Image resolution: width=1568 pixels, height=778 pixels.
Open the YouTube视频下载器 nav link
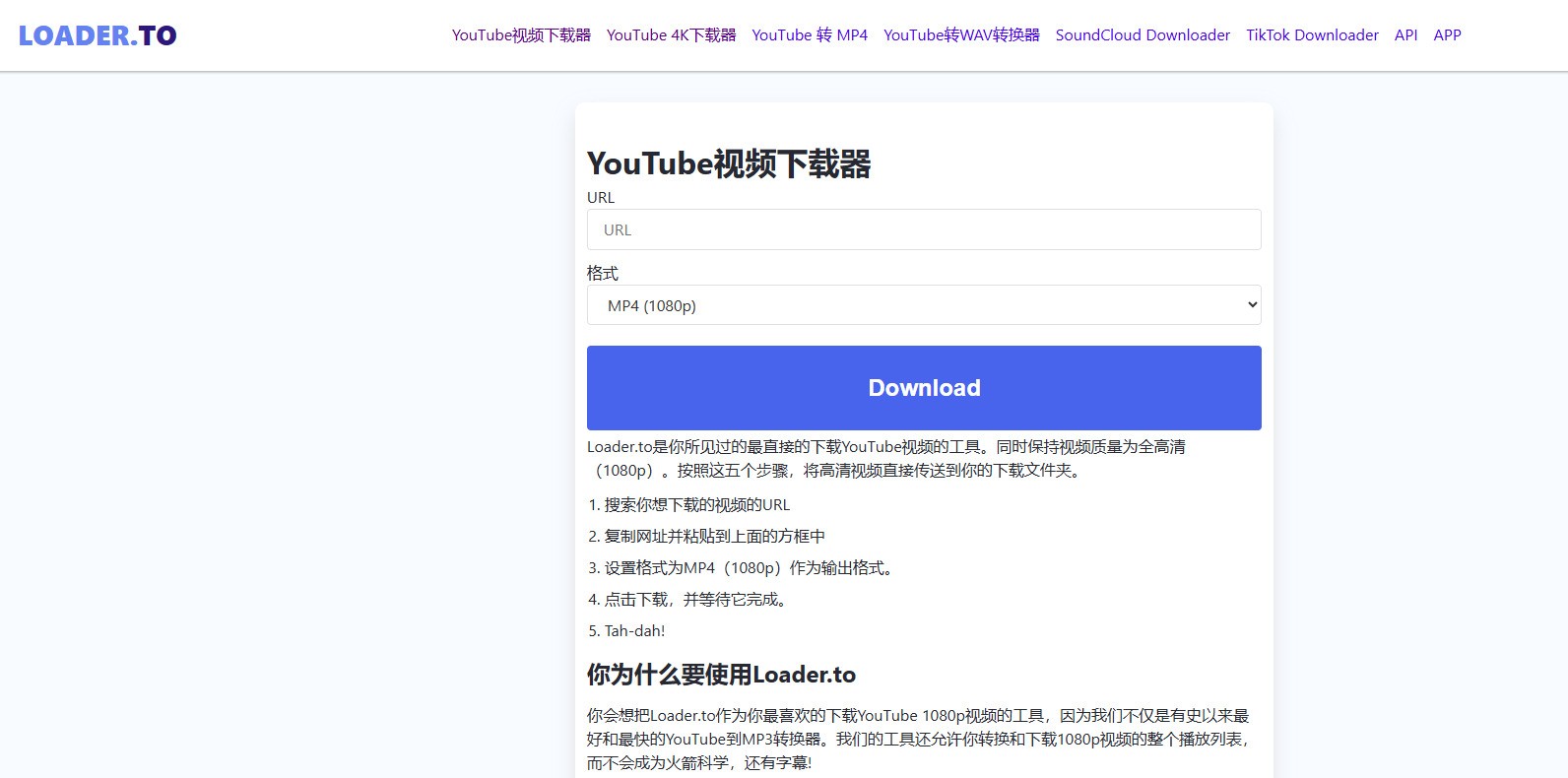(521, 35)
